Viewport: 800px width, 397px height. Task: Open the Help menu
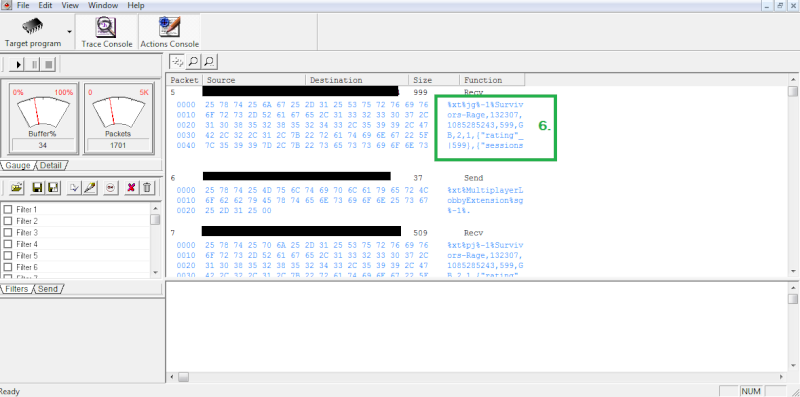pos(136,6)
